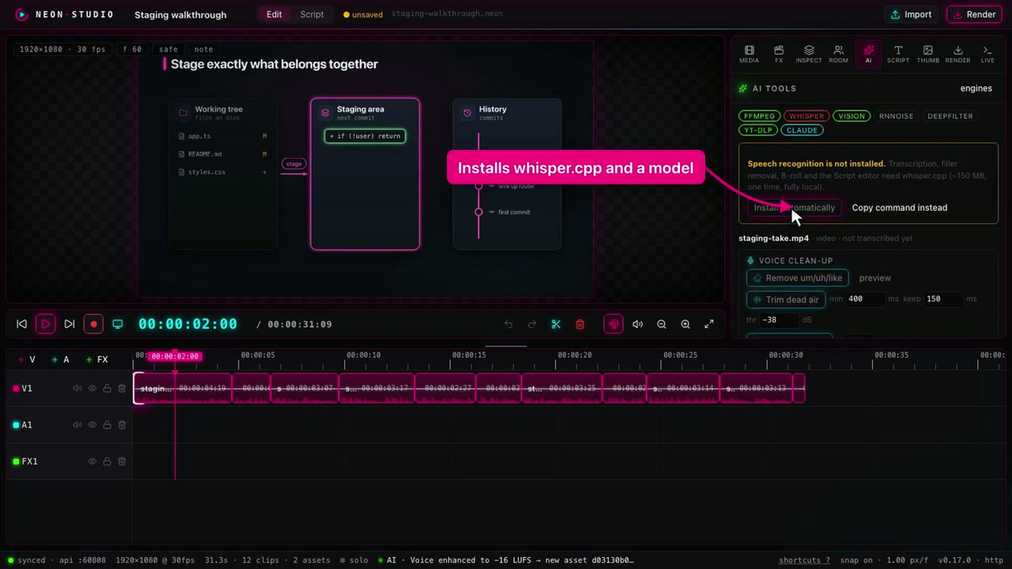Image resolution: width=1012 pixels, height=569 pixels.
Task: Toggle lock on A1 track
Action: coord(107,424)
